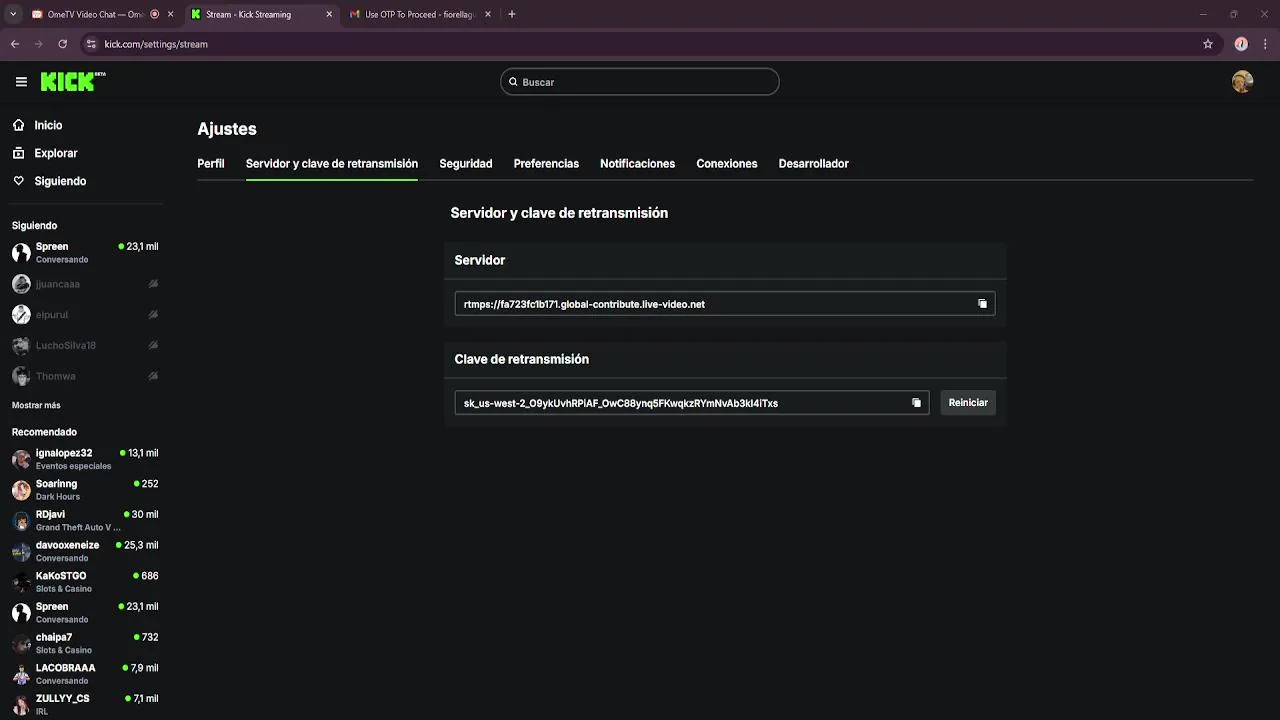Open the user profile avatar menu

pyautogui.click(x=1242, y=82)
